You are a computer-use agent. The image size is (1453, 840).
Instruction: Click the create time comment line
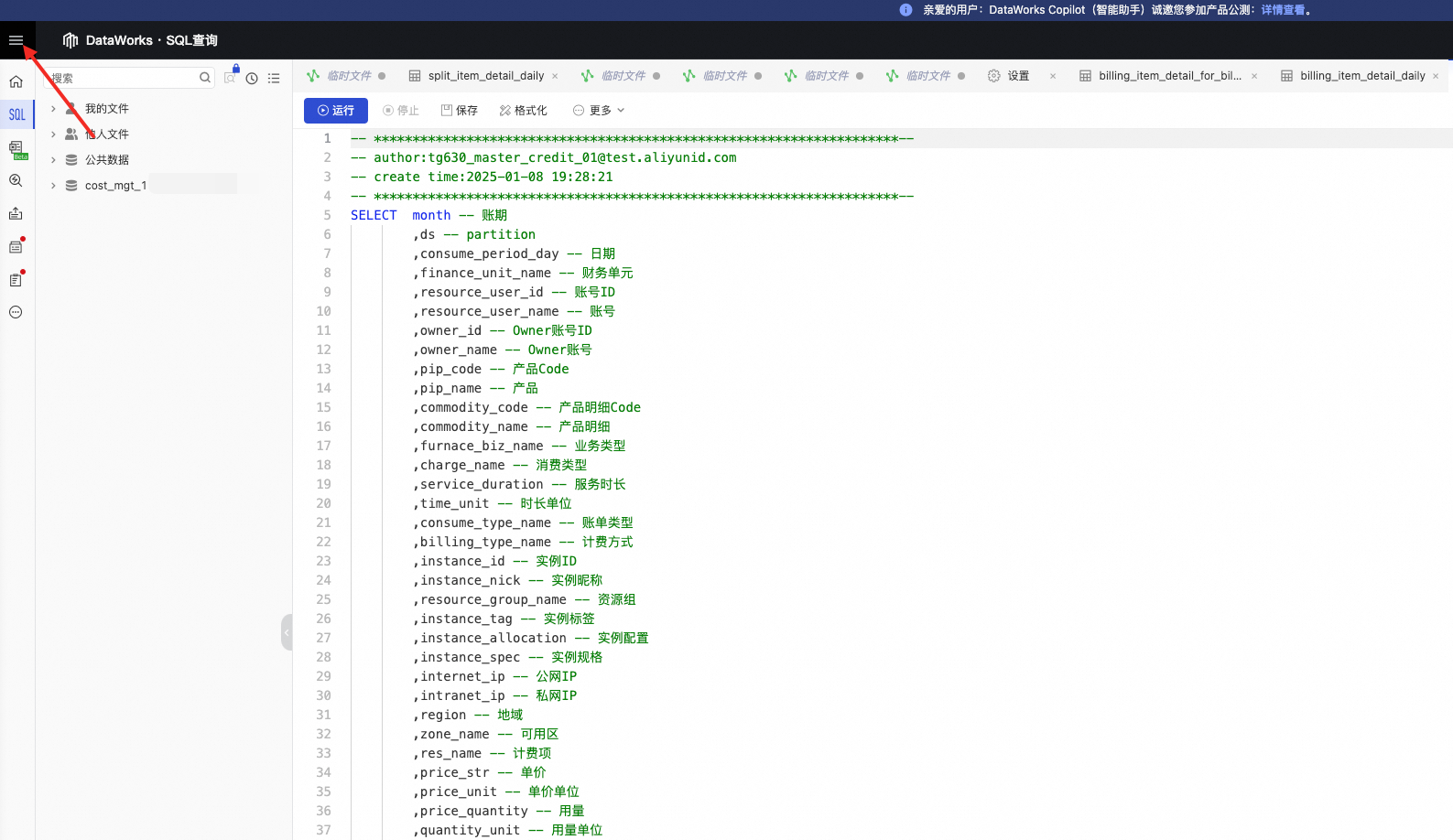[482, 177]
